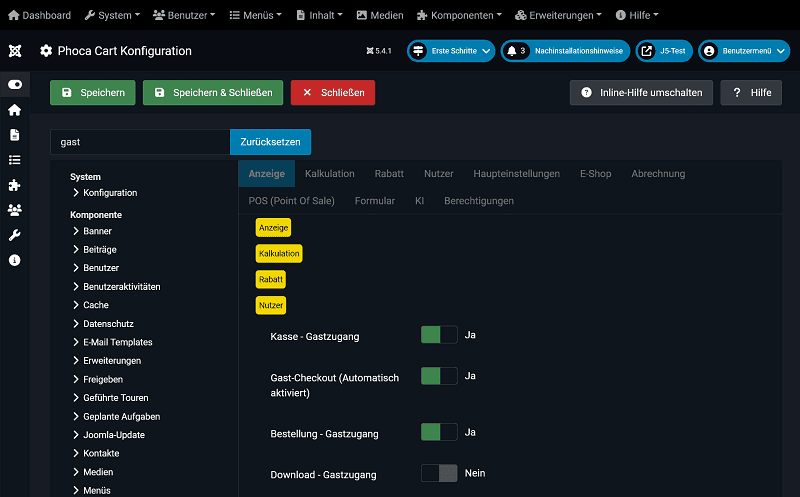
Task: Turn off Bestellung - Gastzugang toggle
Action: click(x=439, y=432)
